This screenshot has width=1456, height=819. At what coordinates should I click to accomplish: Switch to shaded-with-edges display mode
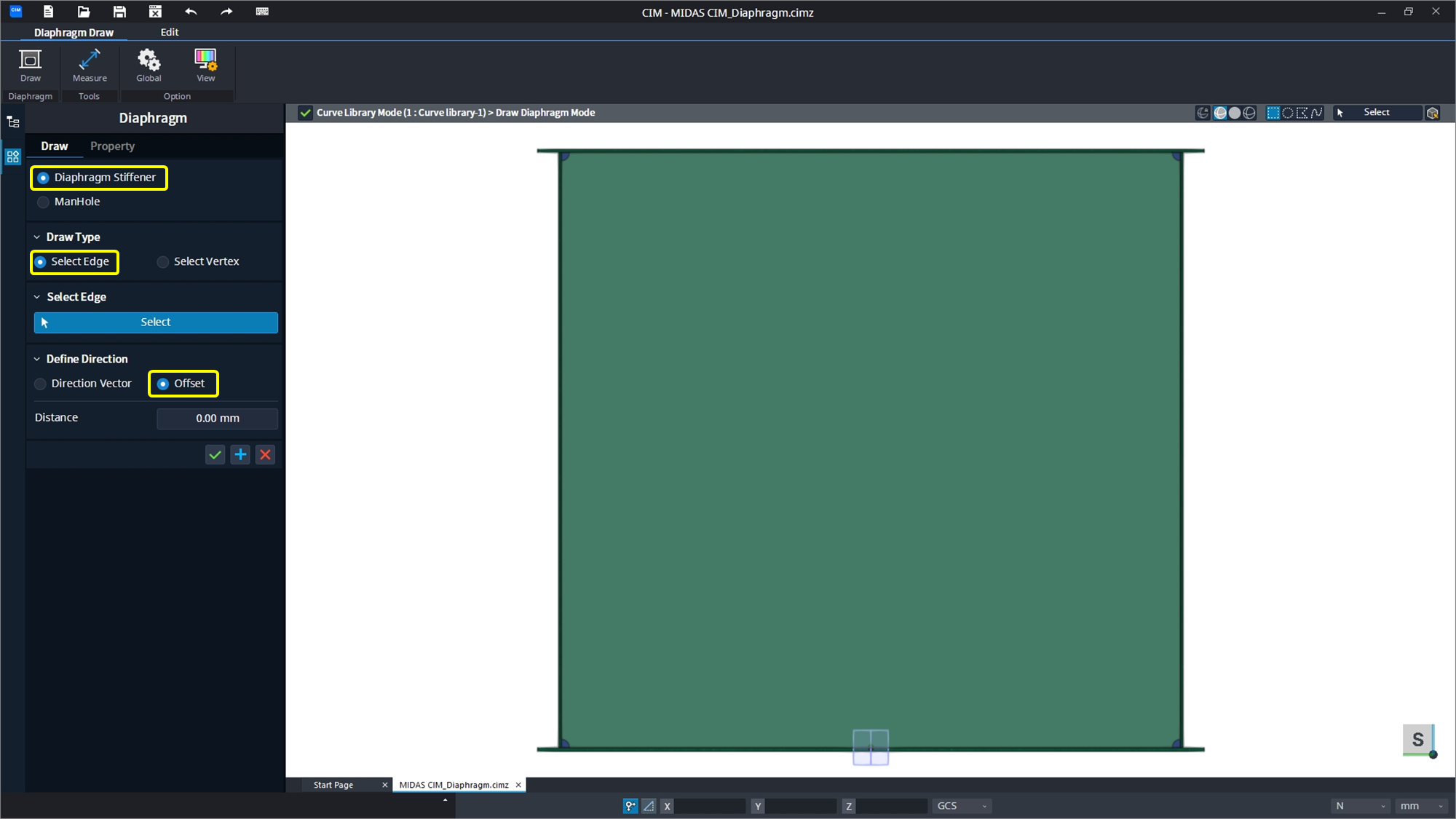point(1221,113)
